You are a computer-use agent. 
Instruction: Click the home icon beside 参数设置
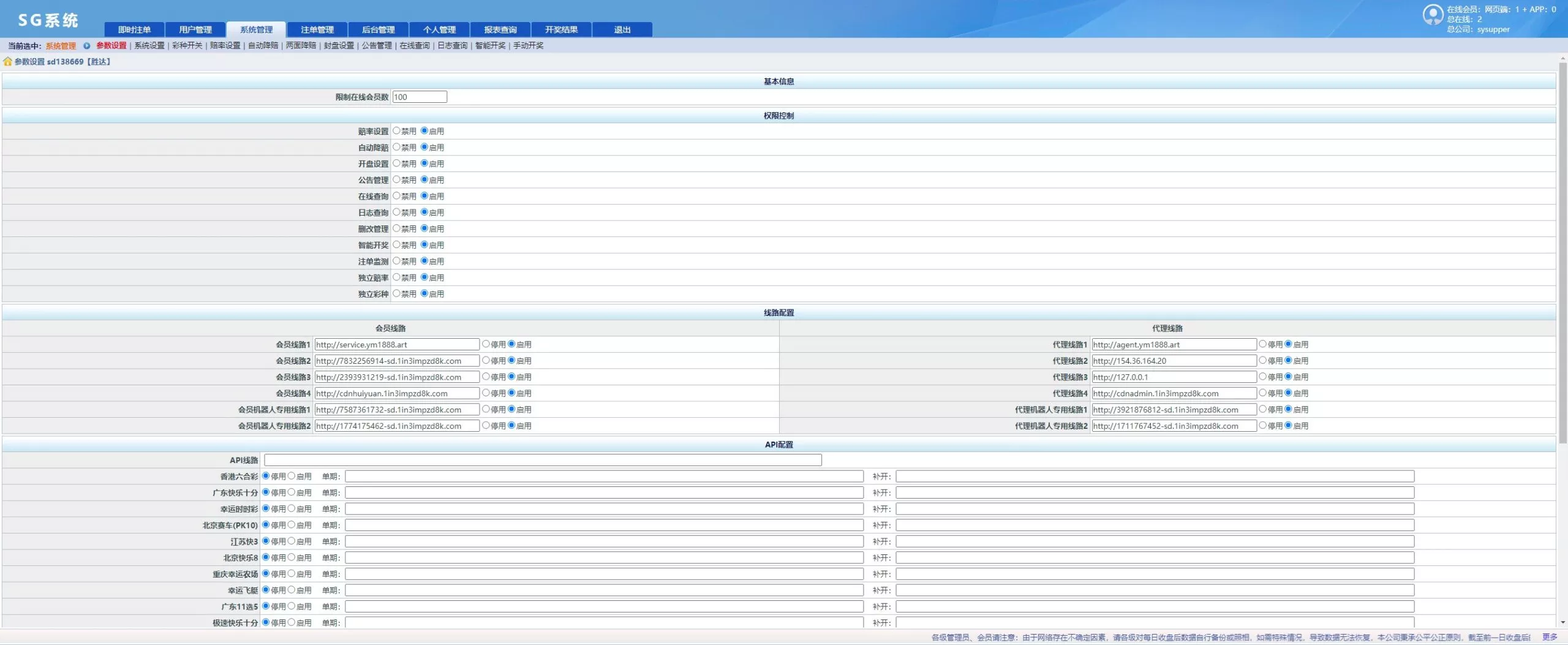pos(7,62)
